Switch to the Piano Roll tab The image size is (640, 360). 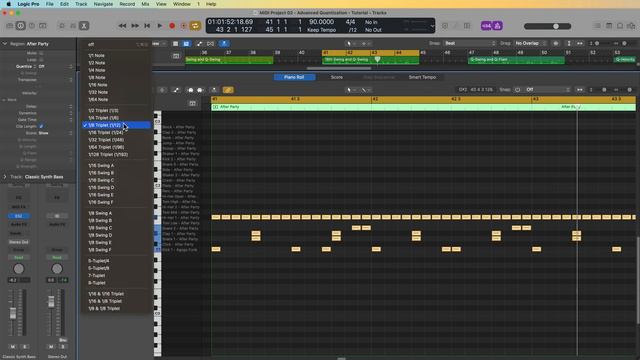(x=294, y=77)
